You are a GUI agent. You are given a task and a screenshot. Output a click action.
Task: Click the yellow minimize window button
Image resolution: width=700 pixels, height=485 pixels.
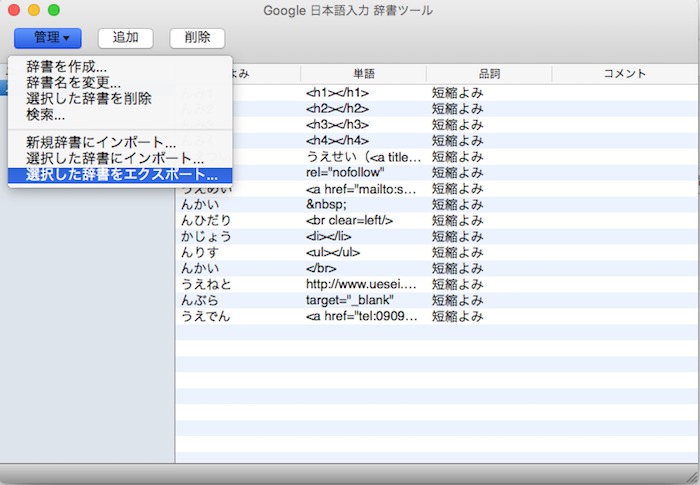pos(34,10)
